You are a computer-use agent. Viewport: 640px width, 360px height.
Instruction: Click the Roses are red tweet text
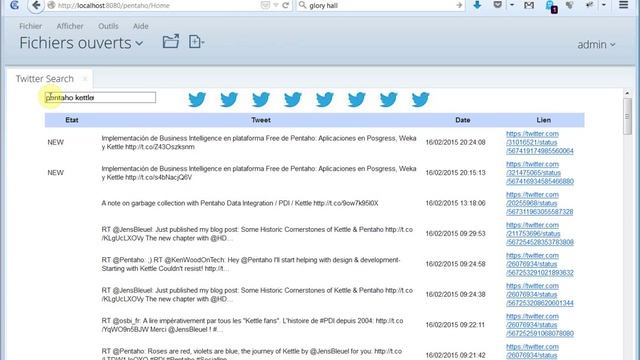point(251,354)
